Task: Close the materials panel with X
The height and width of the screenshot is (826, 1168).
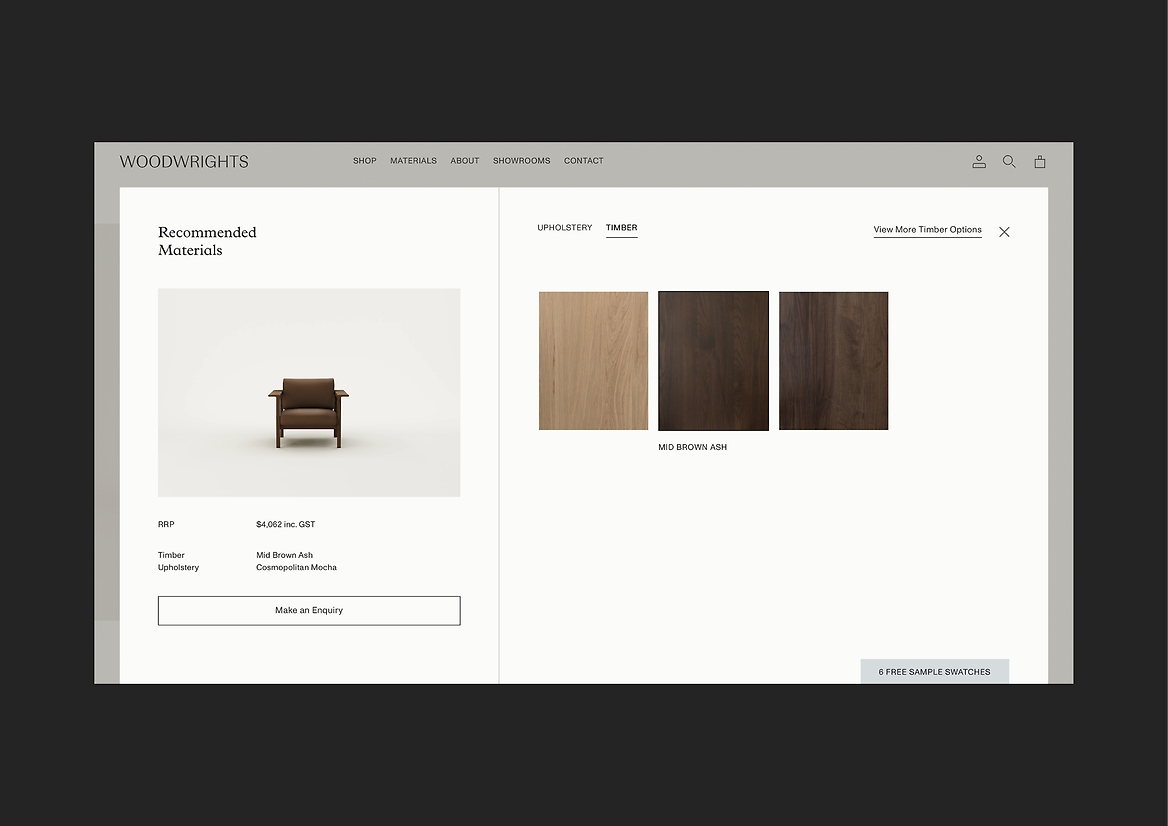Action: pyautogui.click(x=1004, y=232)
